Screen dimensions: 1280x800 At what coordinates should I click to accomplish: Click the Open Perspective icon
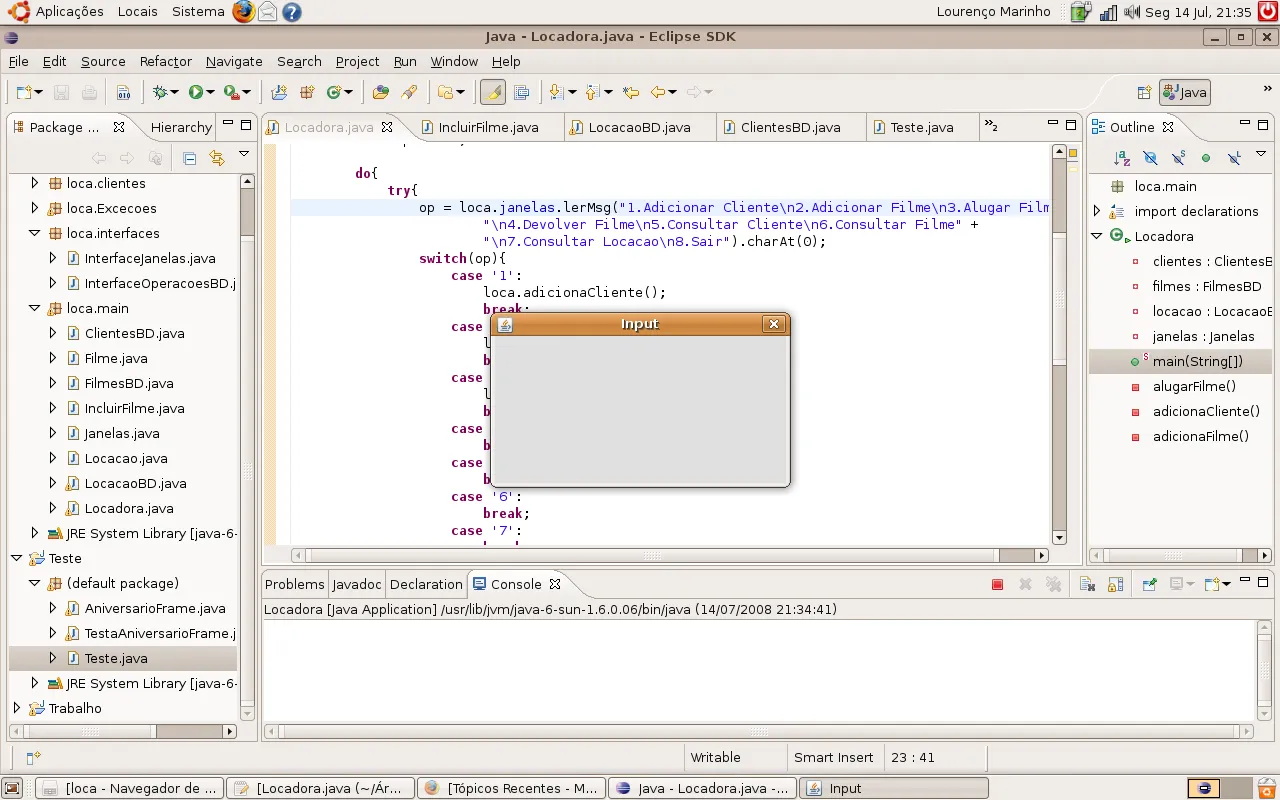pos(1144,92)
